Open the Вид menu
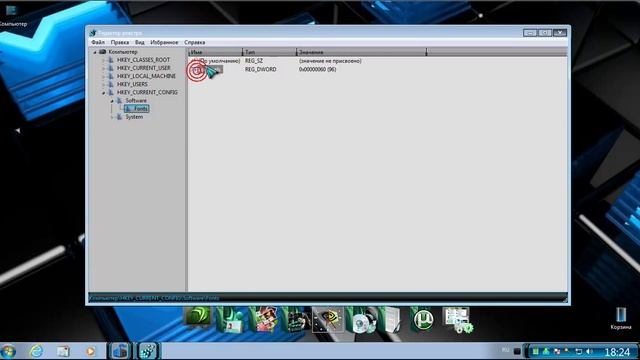The image size is (640, 360). point(140,42)
